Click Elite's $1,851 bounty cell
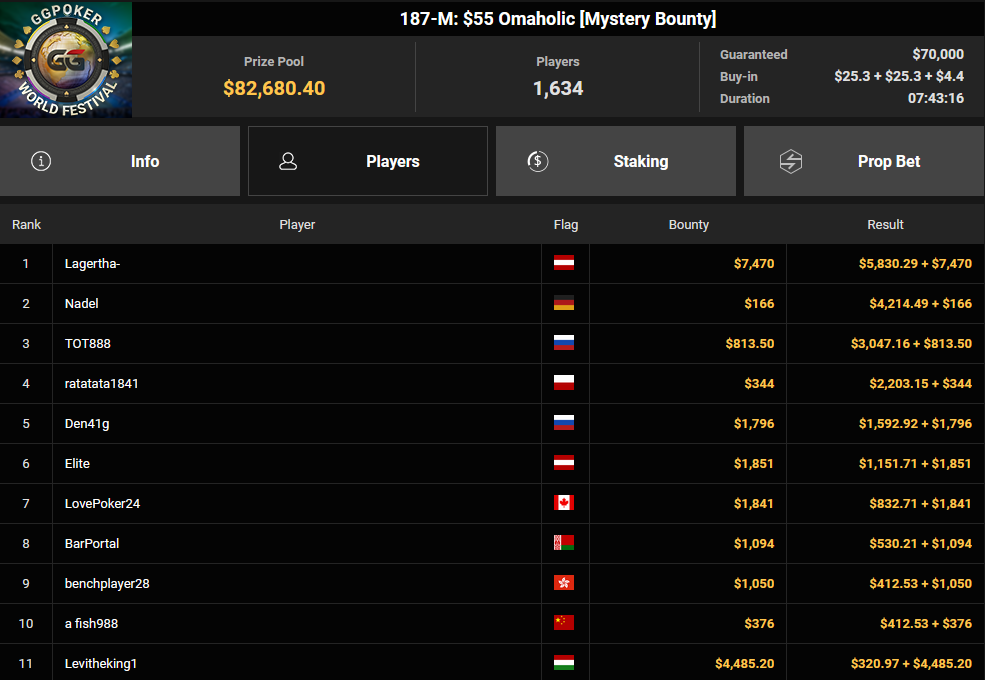The image size is (985, 680). [688, 463]
